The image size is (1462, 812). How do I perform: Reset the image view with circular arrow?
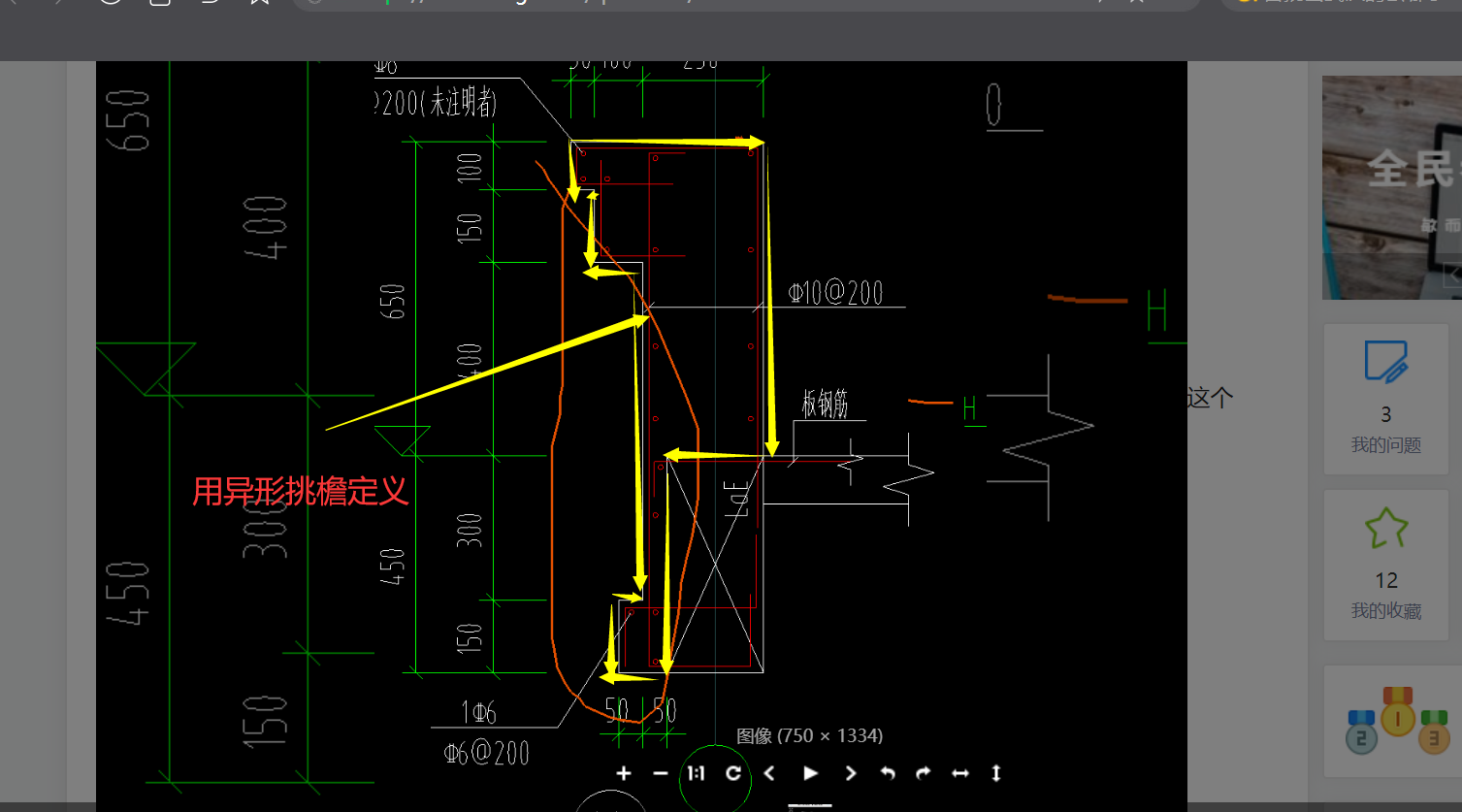[x=733, y=773]
